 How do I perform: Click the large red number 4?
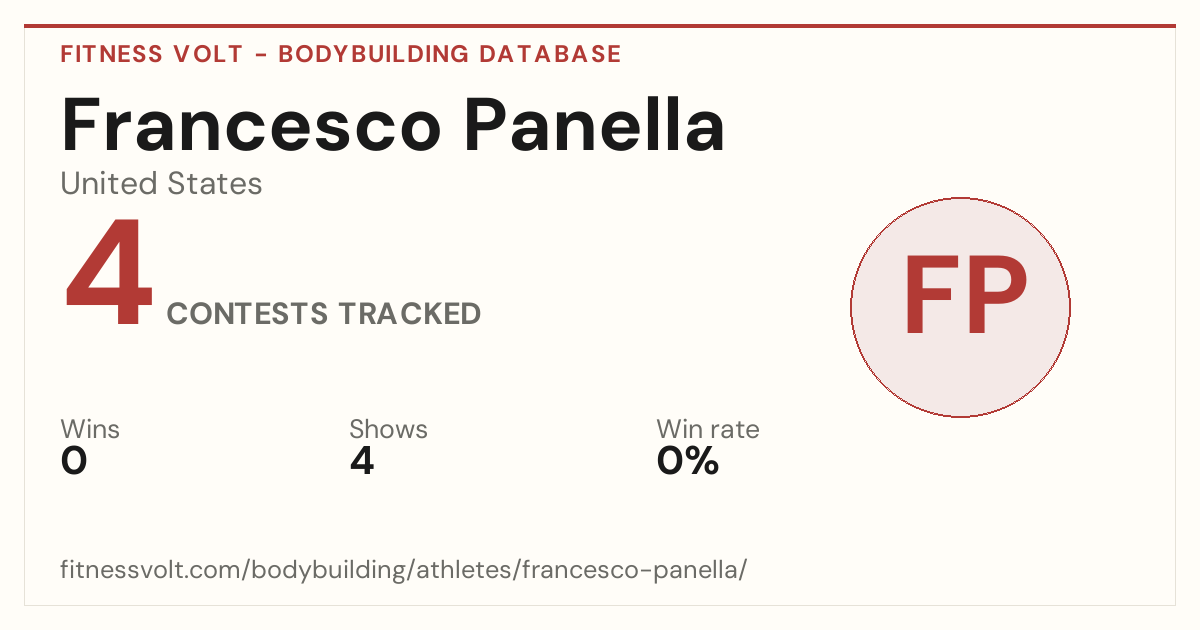[108, 273]
